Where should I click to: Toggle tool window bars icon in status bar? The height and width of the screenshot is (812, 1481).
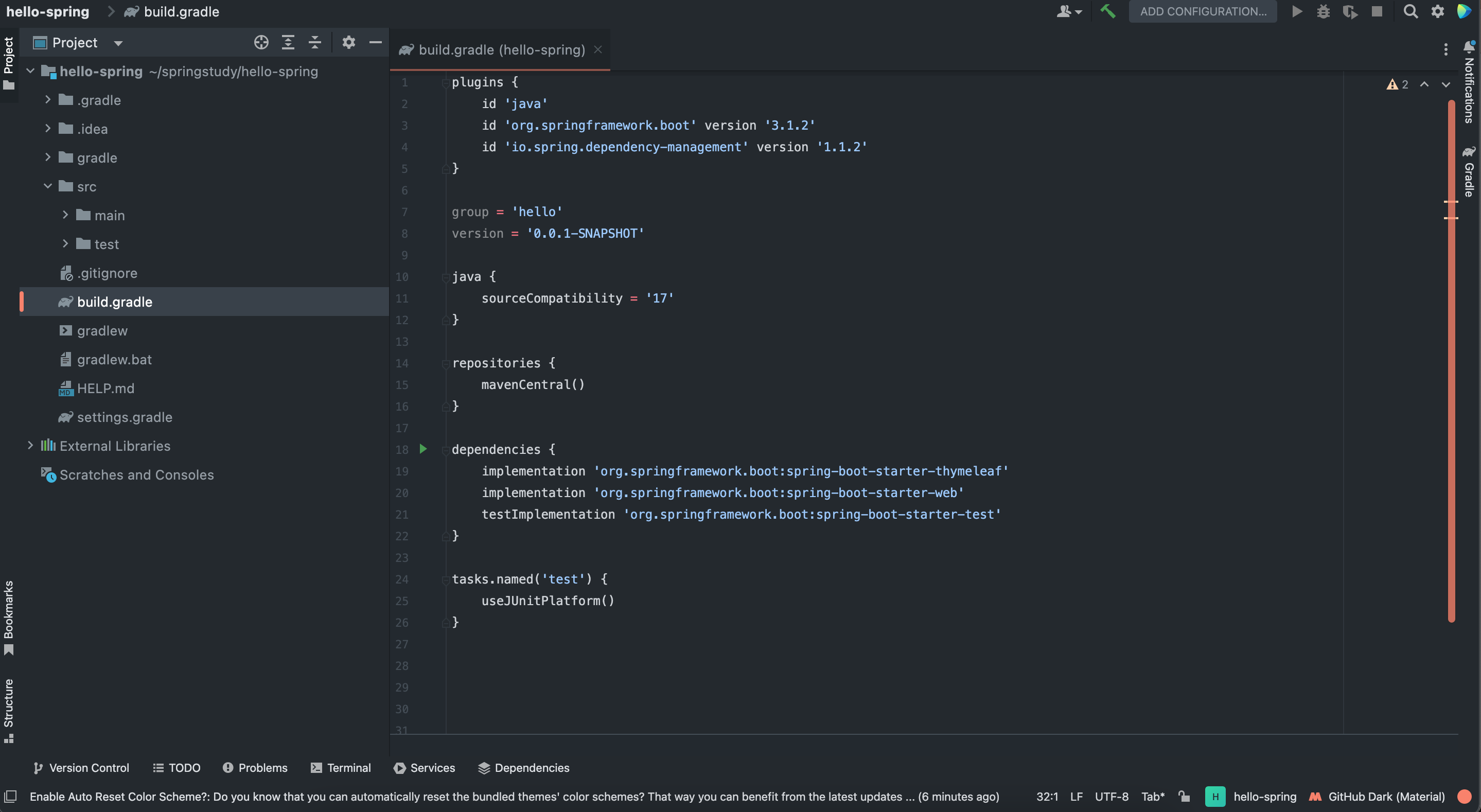click(10, 797)
